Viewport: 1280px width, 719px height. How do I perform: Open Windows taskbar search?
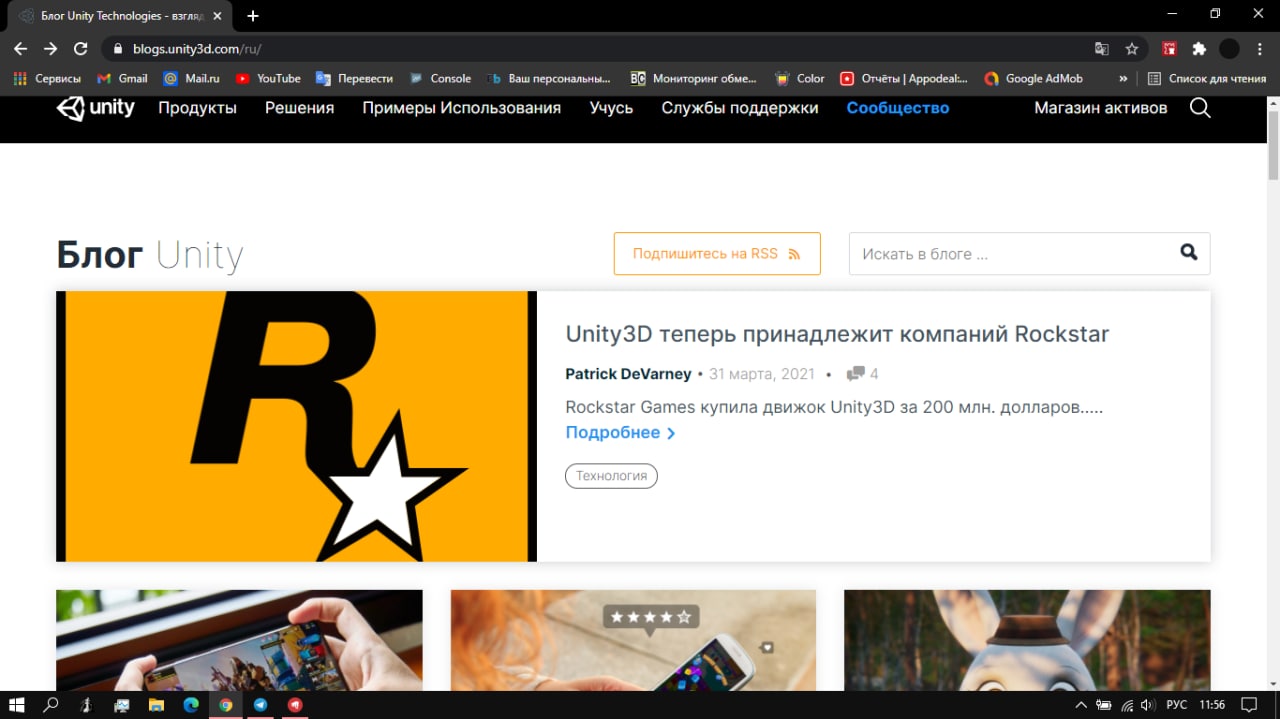pos(51,705)
